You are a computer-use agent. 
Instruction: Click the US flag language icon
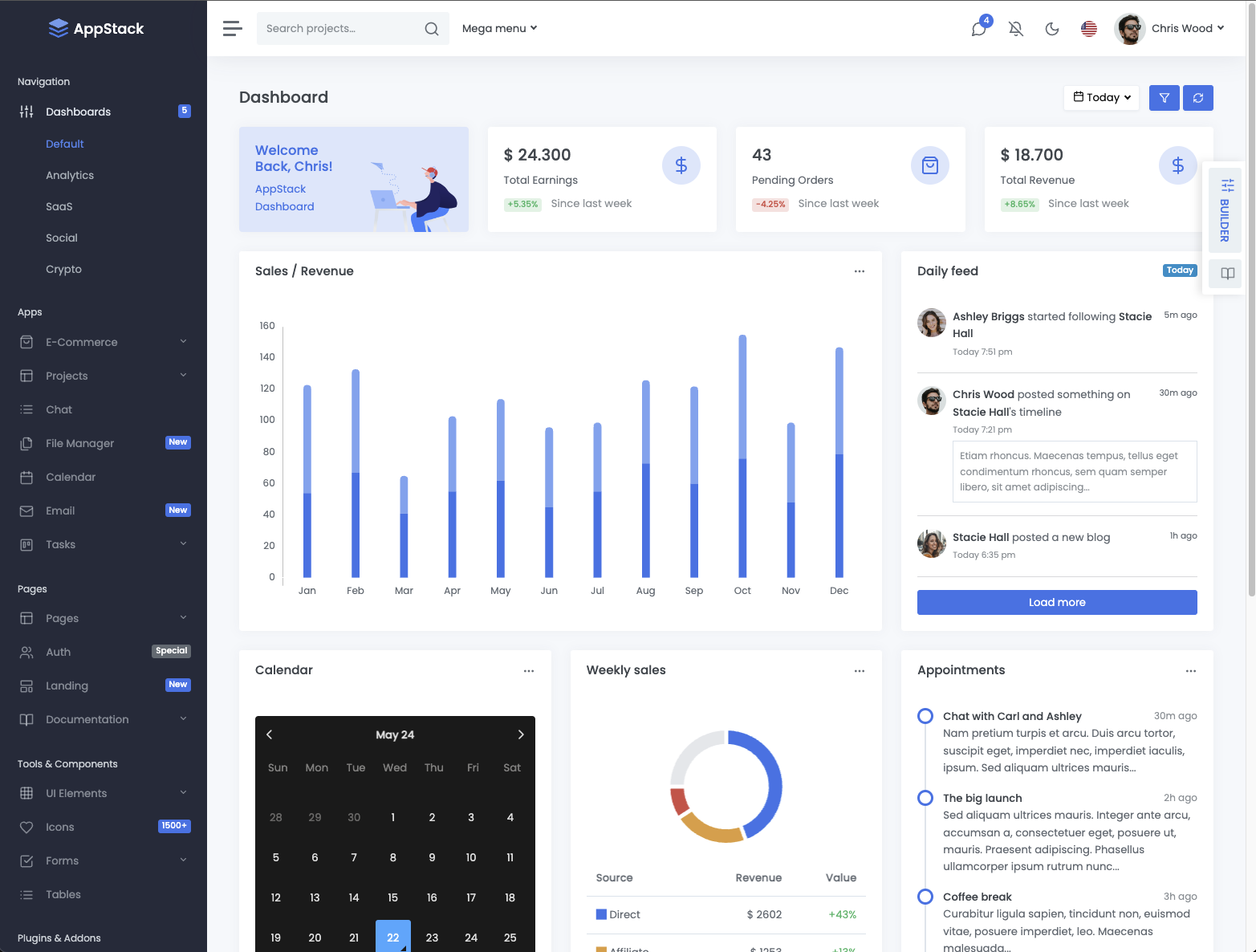[x=1089, y=29]
